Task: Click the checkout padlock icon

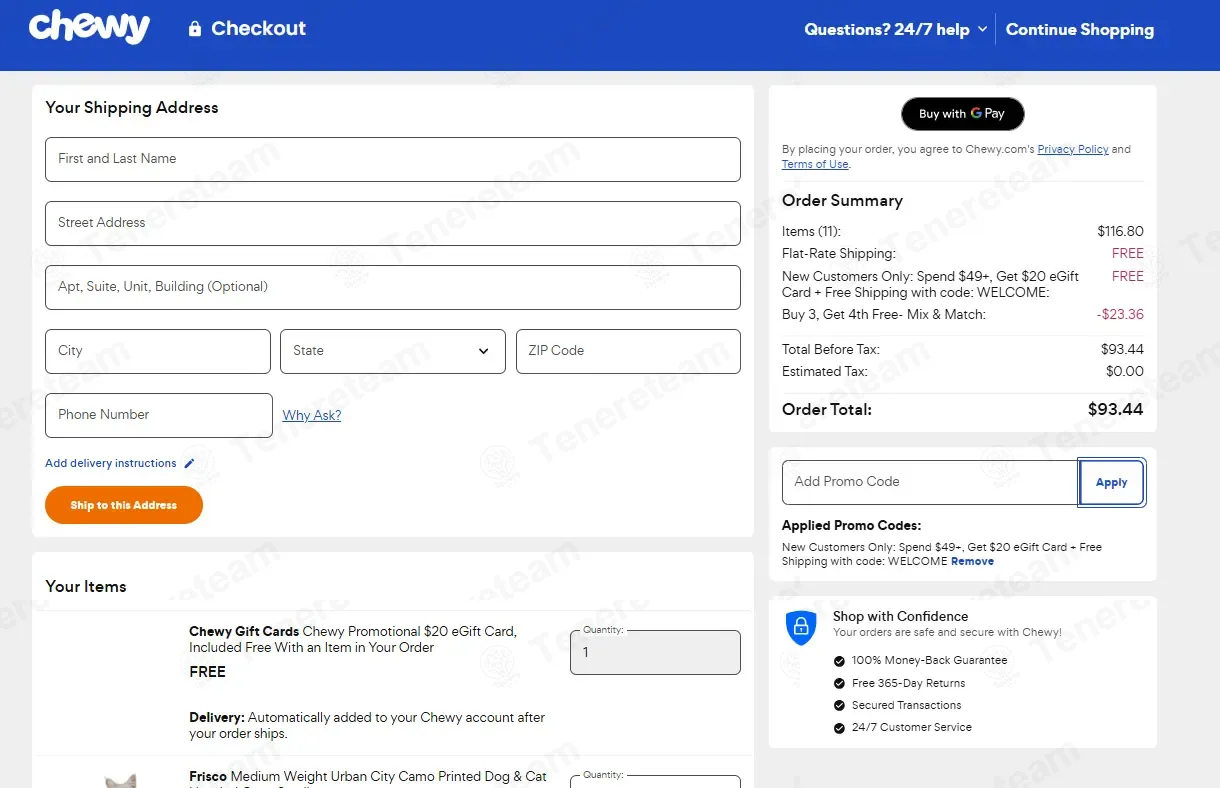Action: (195, 29)
